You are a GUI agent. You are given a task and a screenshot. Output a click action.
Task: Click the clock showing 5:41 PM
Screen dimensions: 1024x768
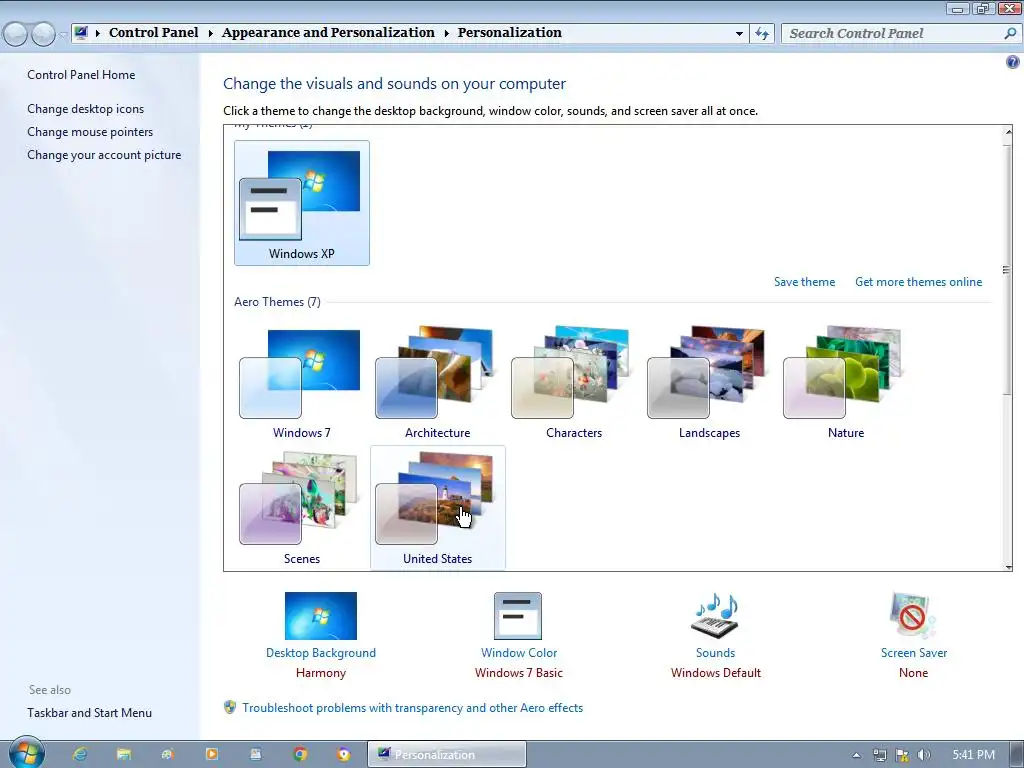tap(973, 755)
